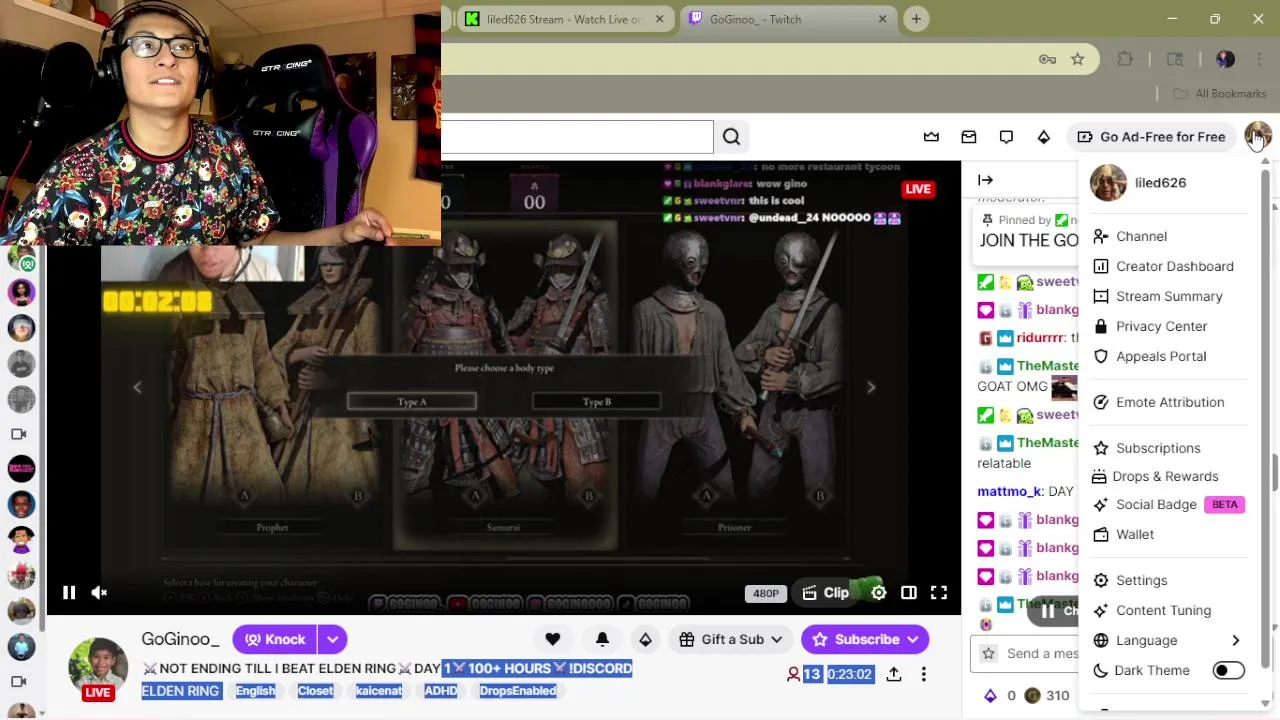The height and width of the screenshot is (720, 1280).
Task: Toggle theatre mode icon
Action: click(908, 593)
